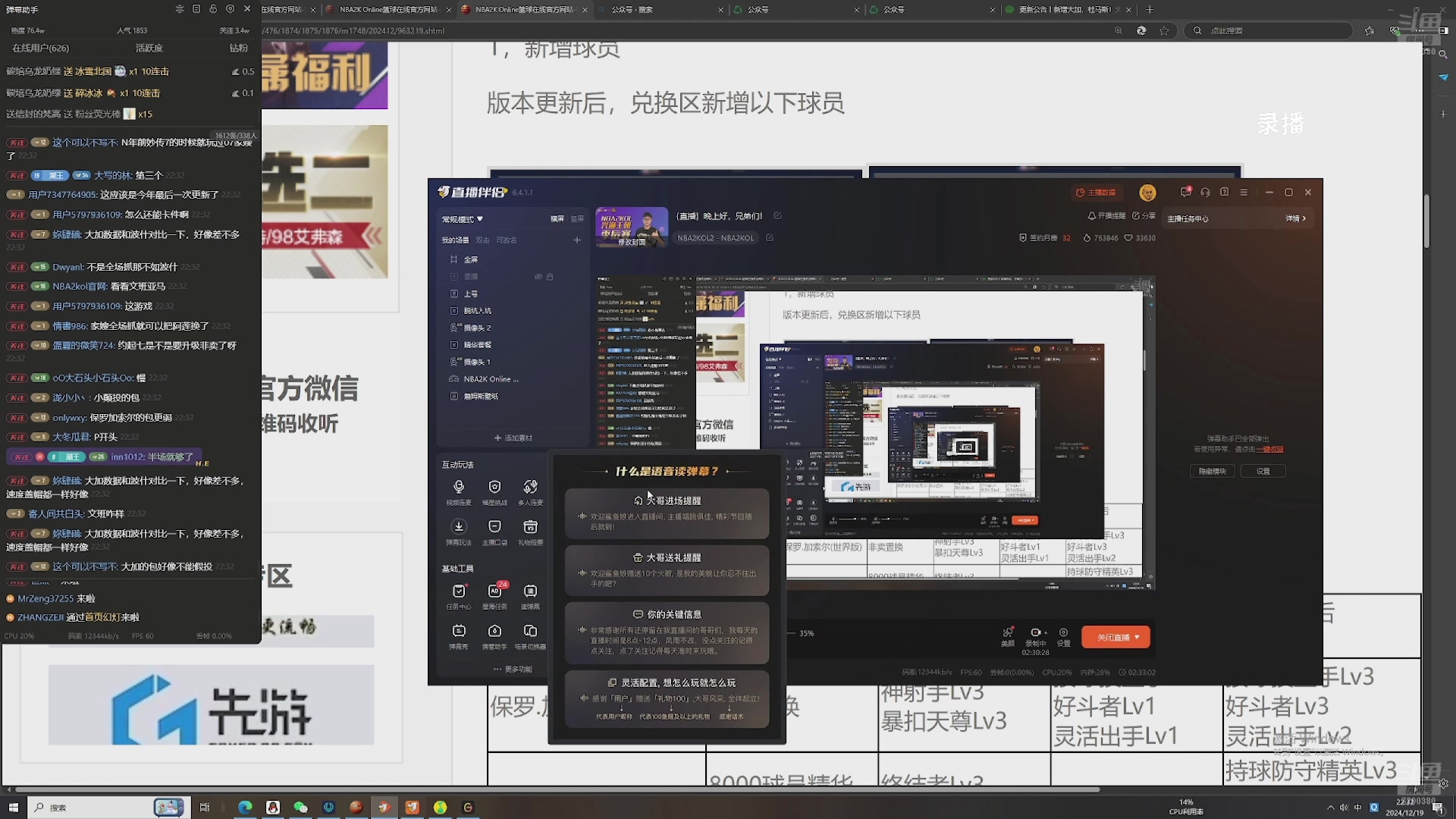Screen dimensions: 1456x819
Task: Expand Windows system tray chevron
Action: pyautogui.click(x=1330, y=808)
